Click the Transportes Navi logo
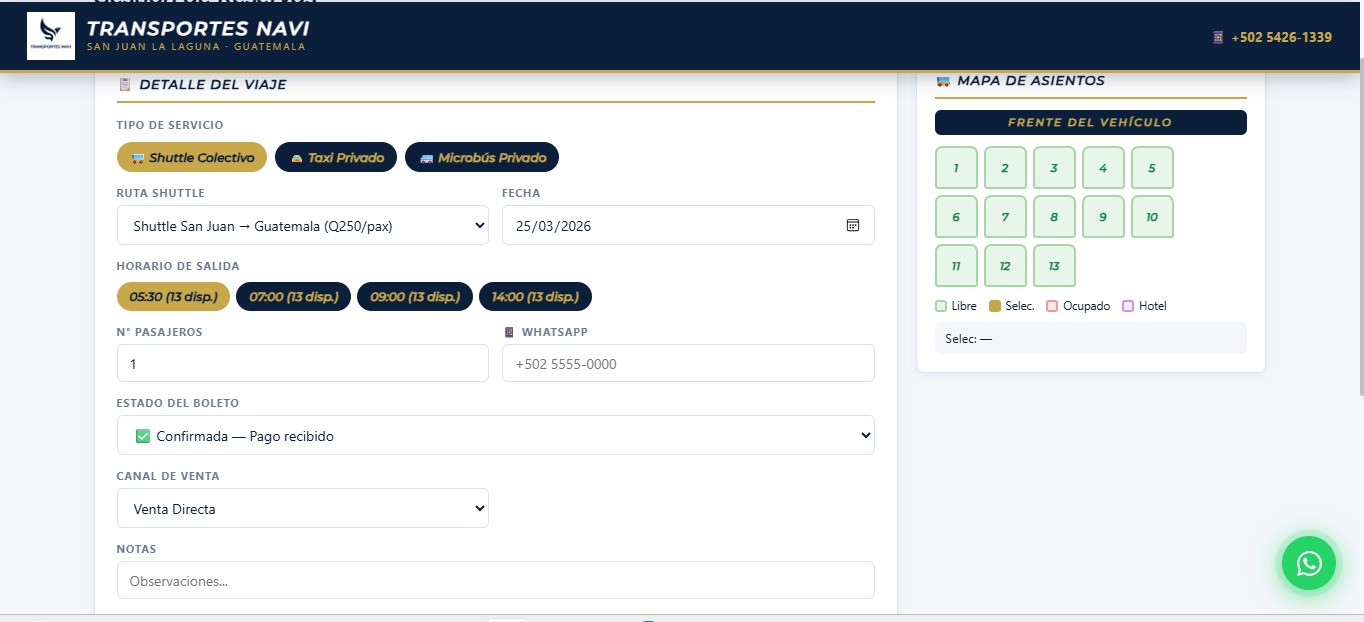This screenshot has height=622, width=1364. click(x=51, y=36)
